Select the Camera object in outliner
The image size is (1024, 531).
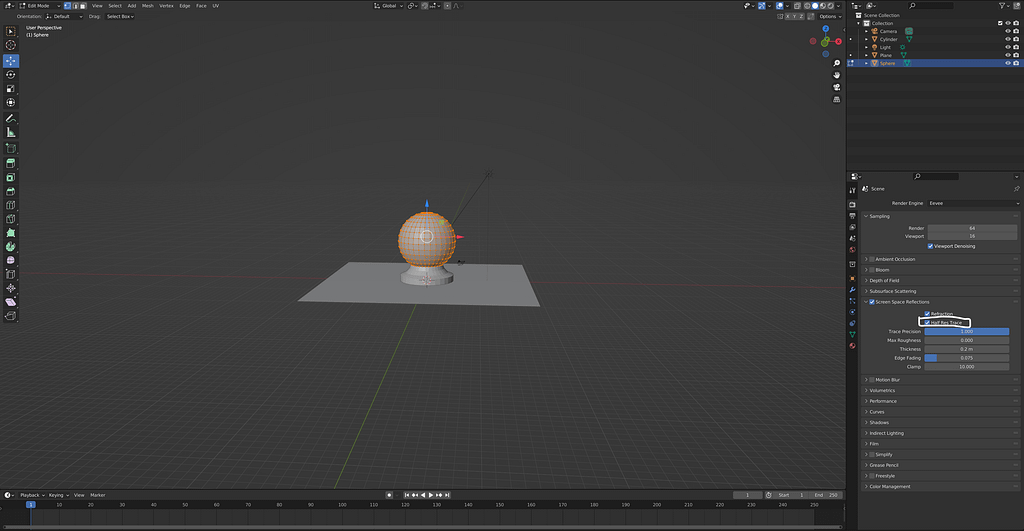coord(888,31)
